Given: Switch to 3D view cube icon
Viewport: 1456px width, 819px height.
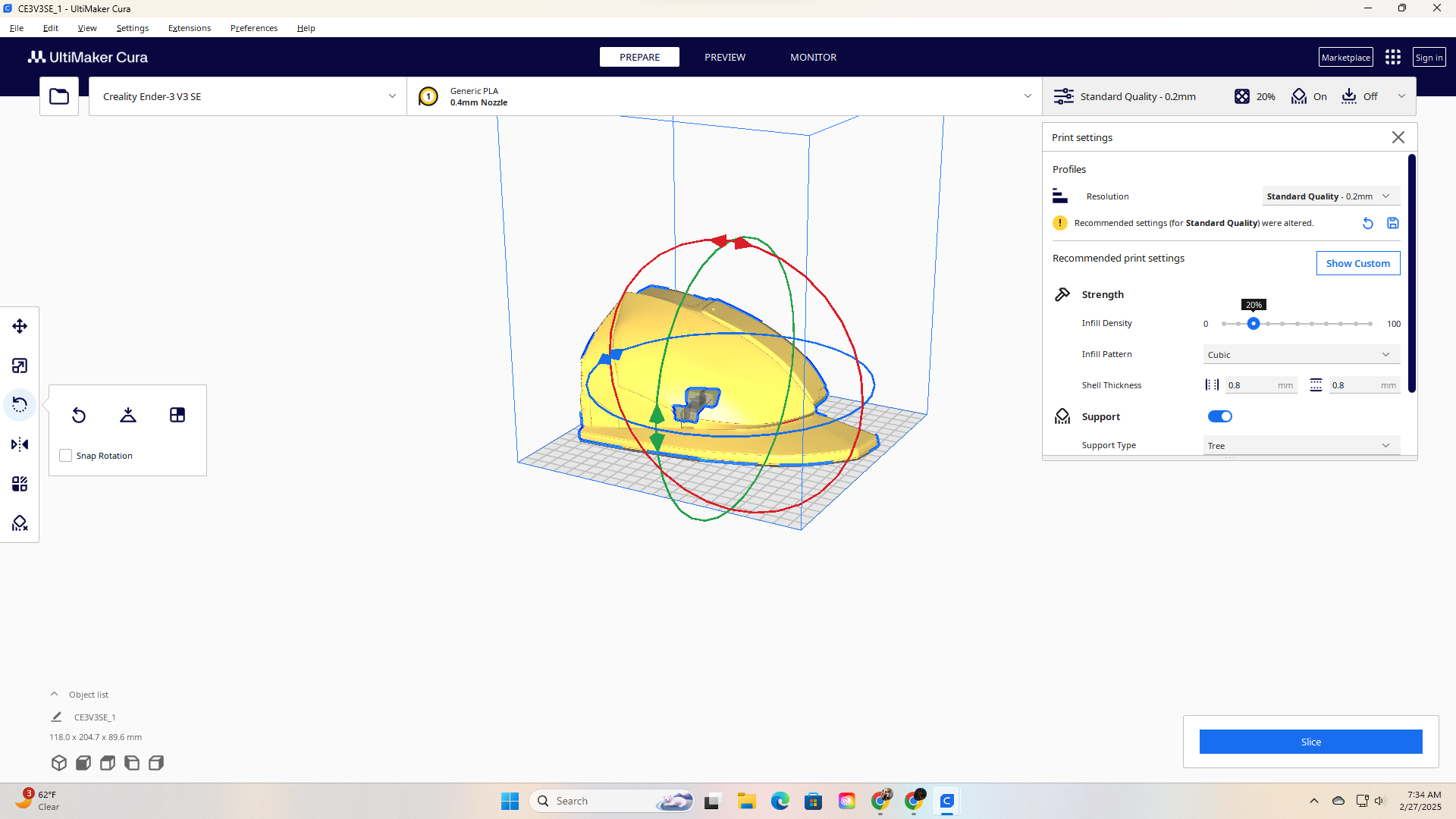Looking at the screenshot, I should [59, 763].
